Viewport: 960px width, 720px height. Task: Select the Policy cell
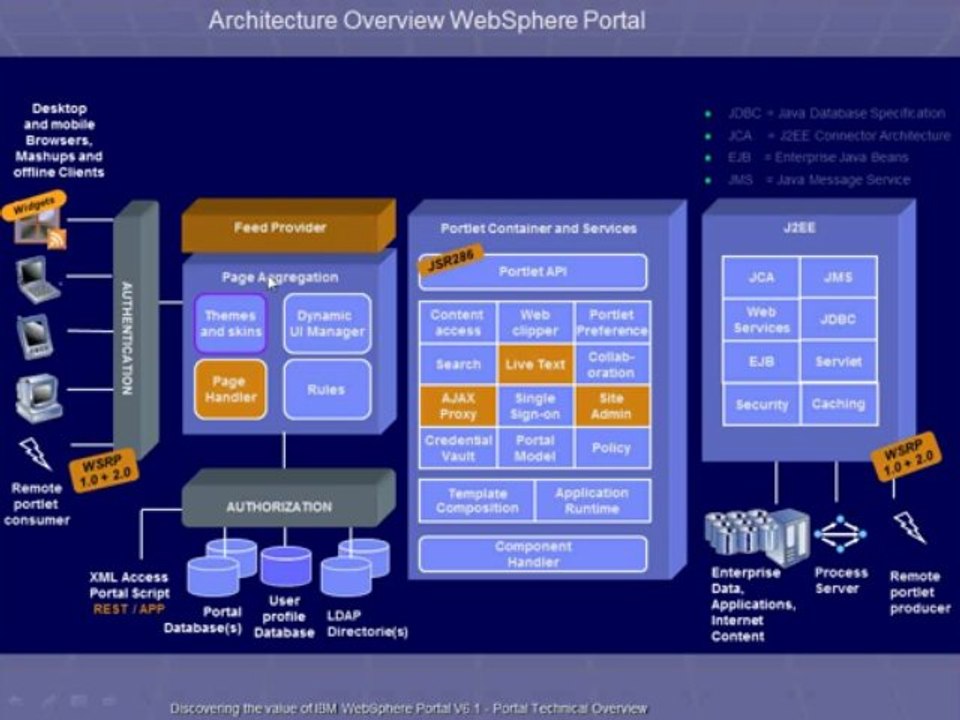point(612,448)
